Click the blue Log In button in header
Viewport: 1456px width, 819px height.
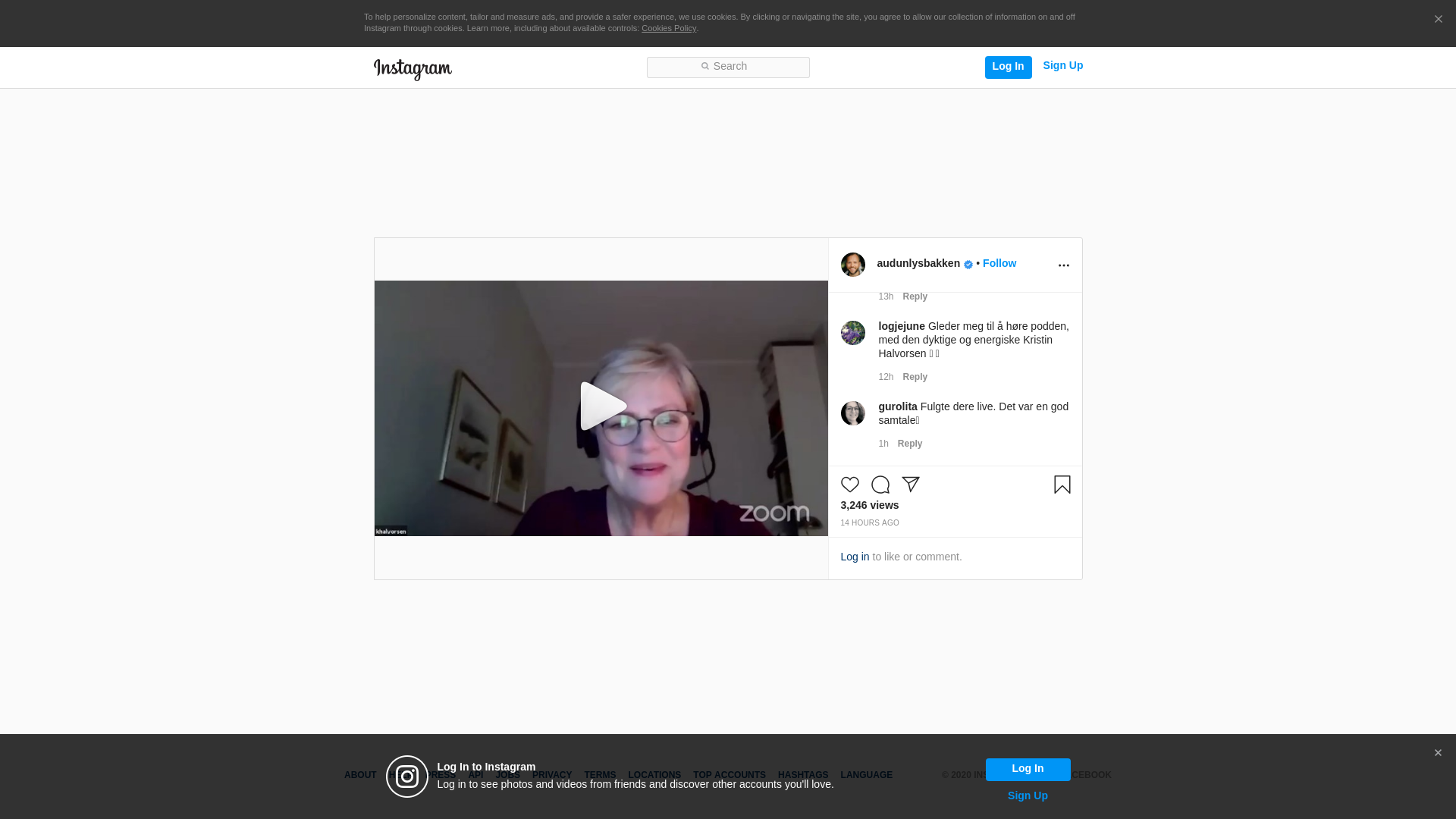pos(1008,67)
